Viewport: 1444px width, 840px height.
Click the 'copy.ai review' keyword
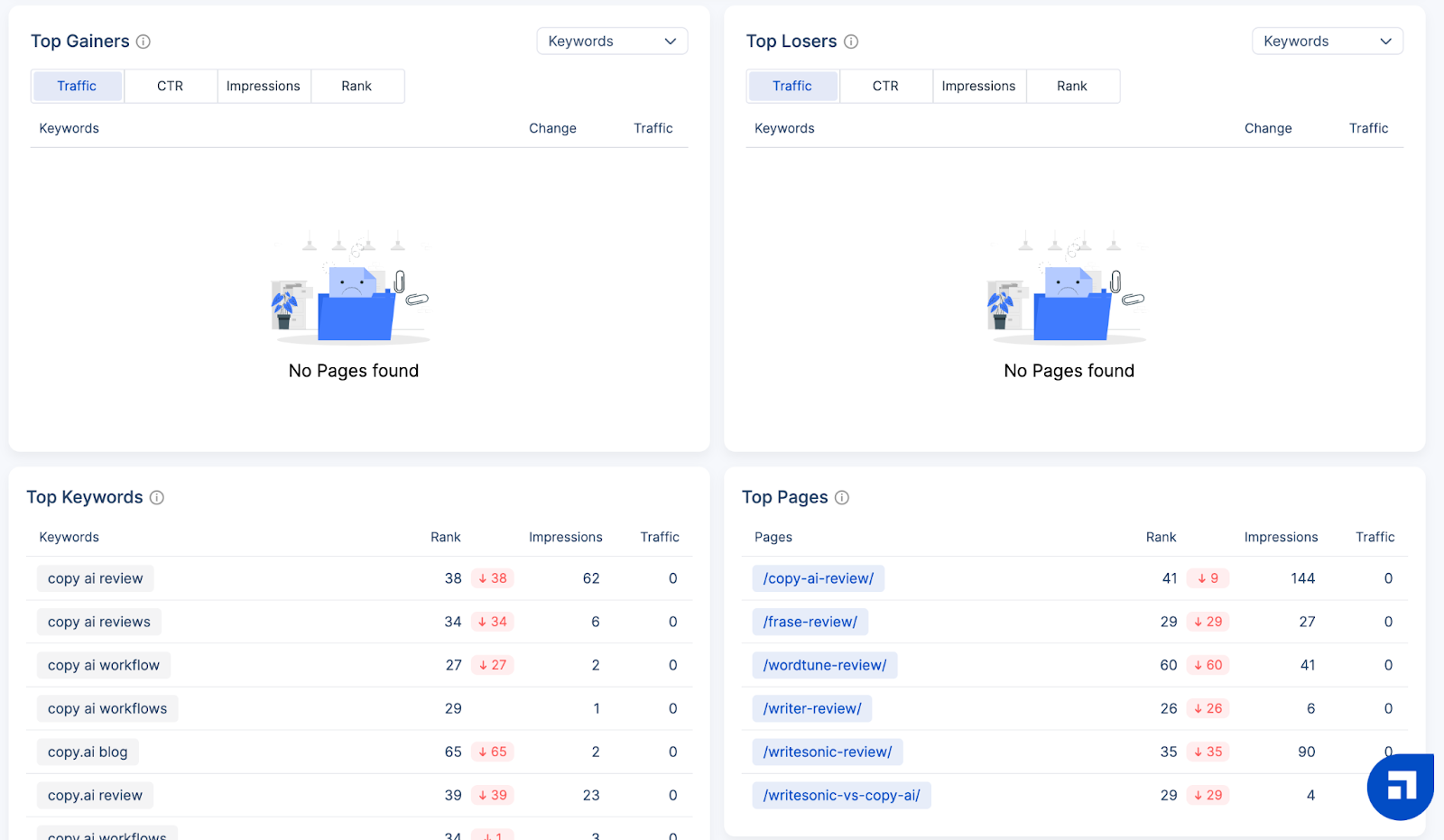pyautogui.click(x=95, y=795)
